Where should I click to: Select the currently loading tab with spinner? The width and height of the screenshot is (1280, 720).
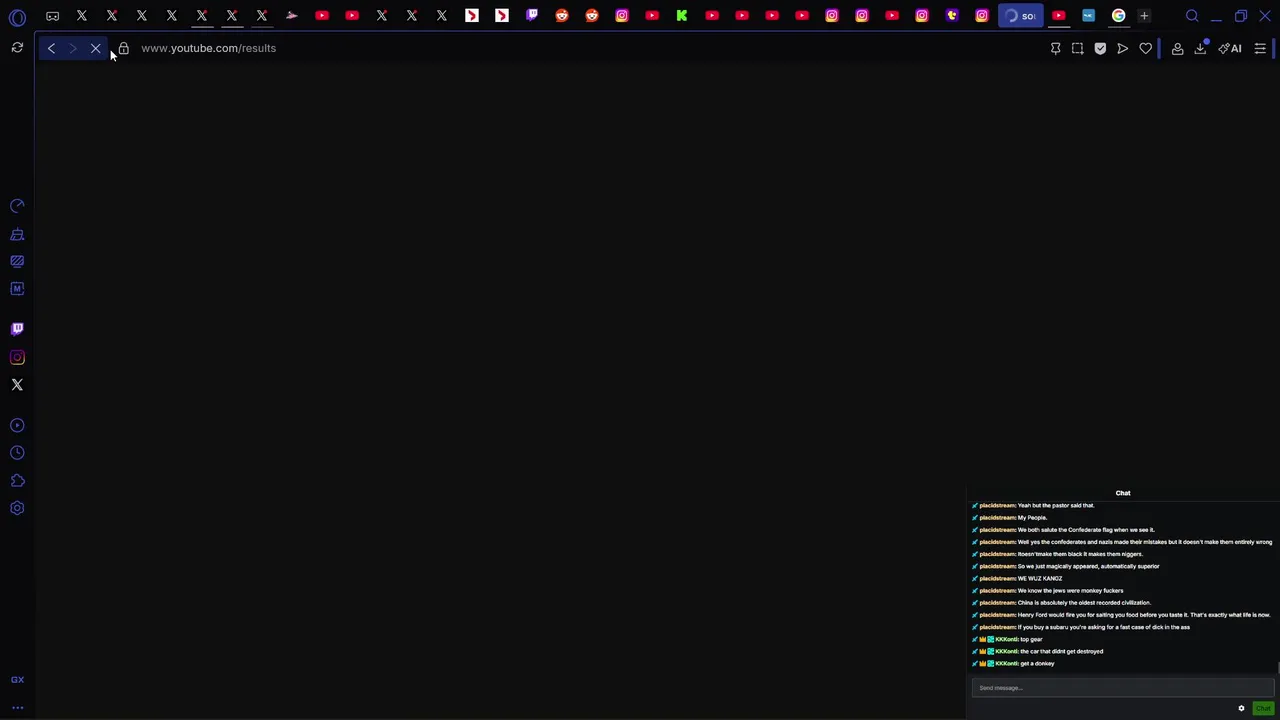(1021, 15)
